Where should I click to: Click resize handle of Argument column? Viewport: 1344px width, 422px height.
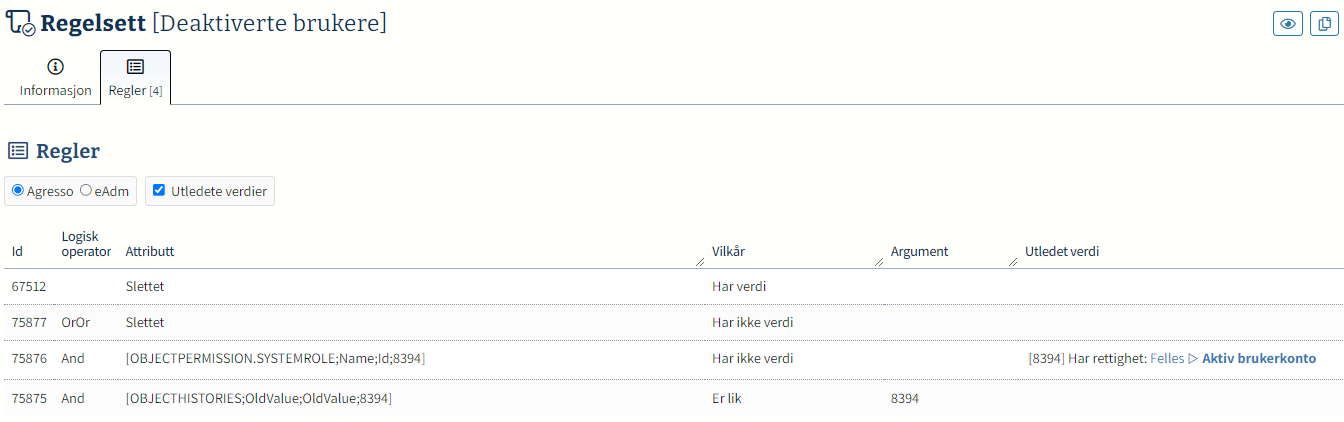(1012, 261)
